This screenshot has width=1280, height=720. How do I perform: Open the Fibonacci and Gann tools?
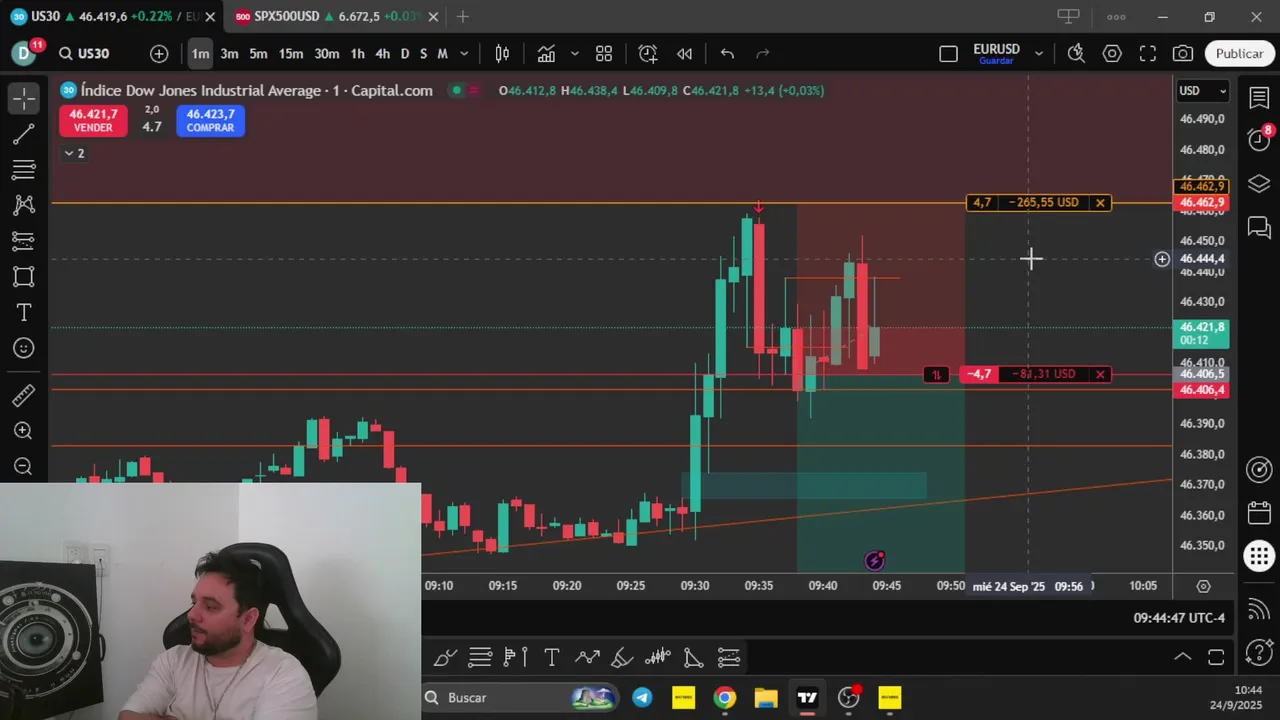point(24,170)
